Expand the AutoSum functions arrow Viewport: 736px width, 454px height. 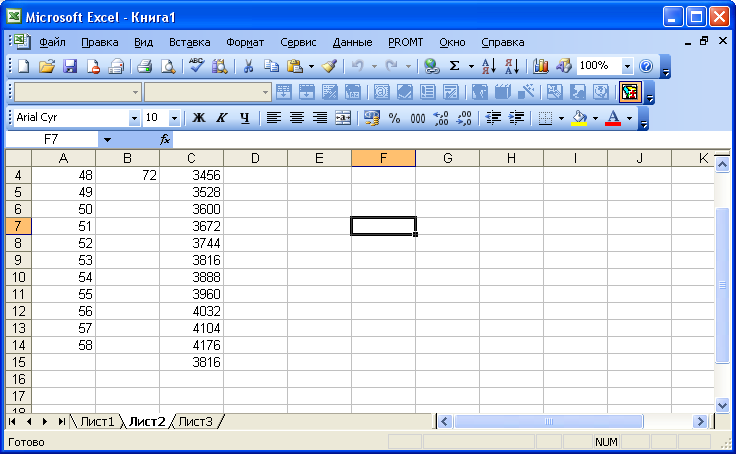pyautogui.click(x=471, y=67)
